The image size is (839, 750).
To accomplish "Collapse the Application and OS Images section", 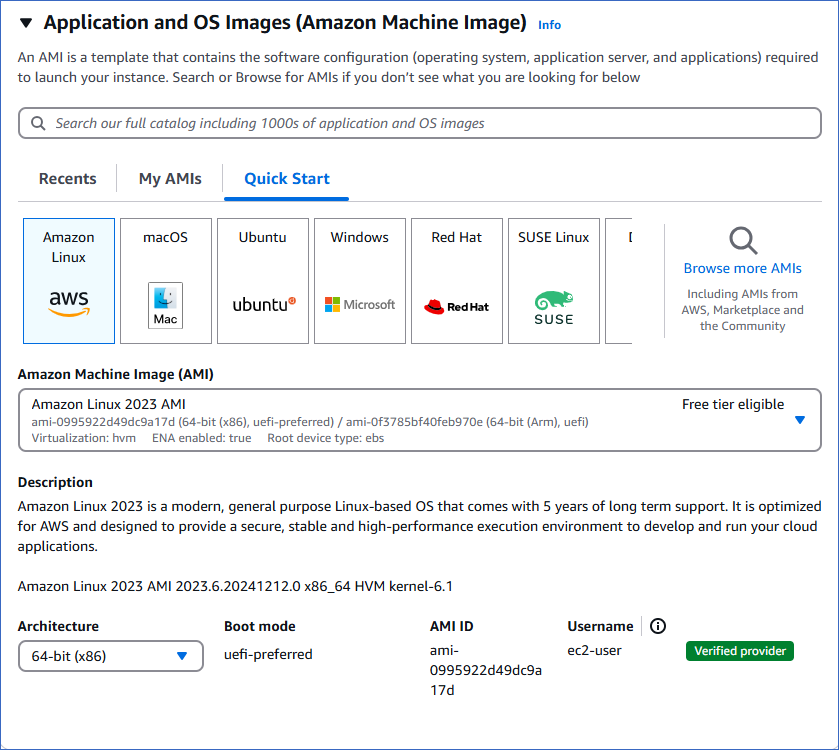I will (26, 23).
